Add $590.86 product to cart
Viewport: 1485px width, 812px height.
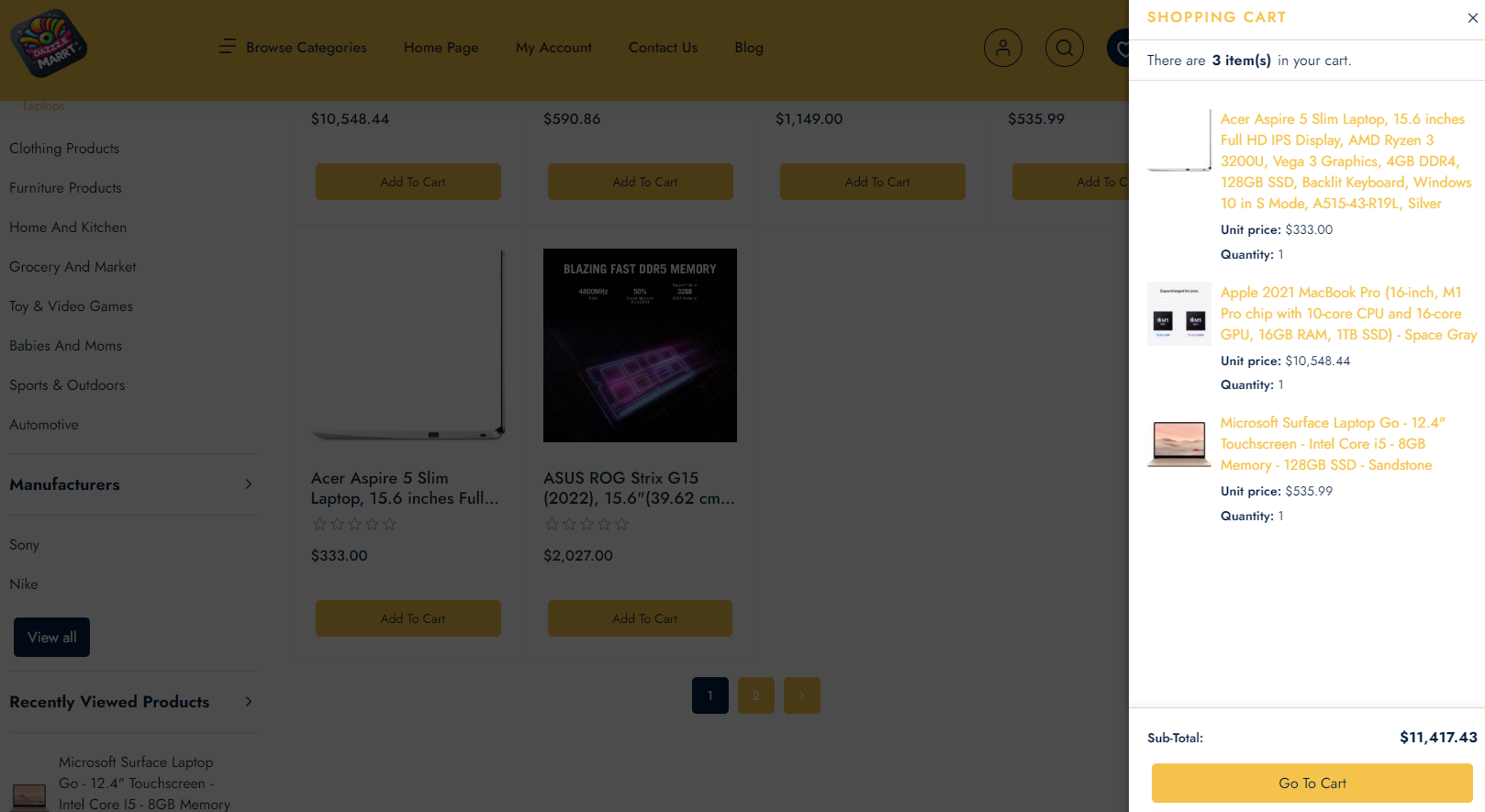[x=641, y=182]
